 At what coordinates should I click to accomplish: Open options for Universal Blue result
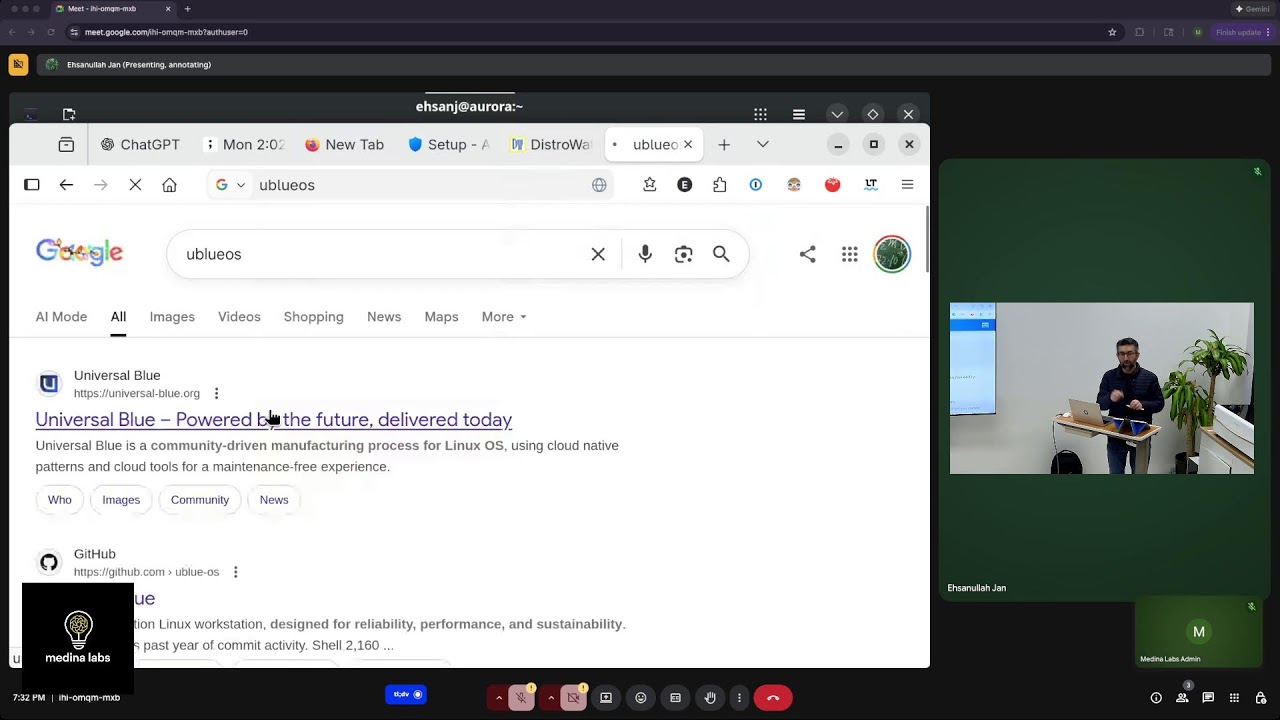pyautogui.click(x=216, y=394)
